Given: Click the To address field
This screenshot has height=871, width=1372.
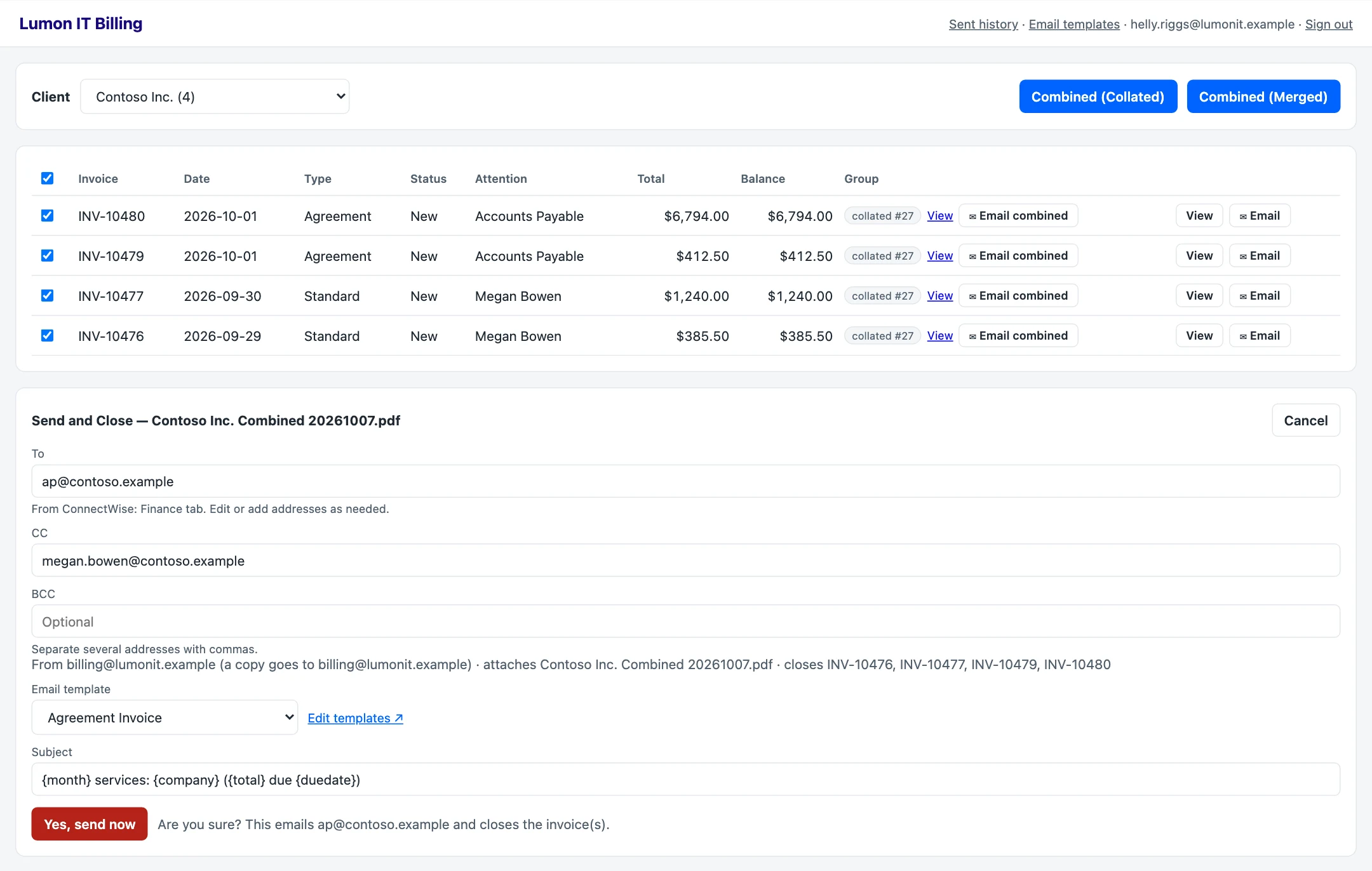Looking at the screenshot, I should [x=686, y=481].
